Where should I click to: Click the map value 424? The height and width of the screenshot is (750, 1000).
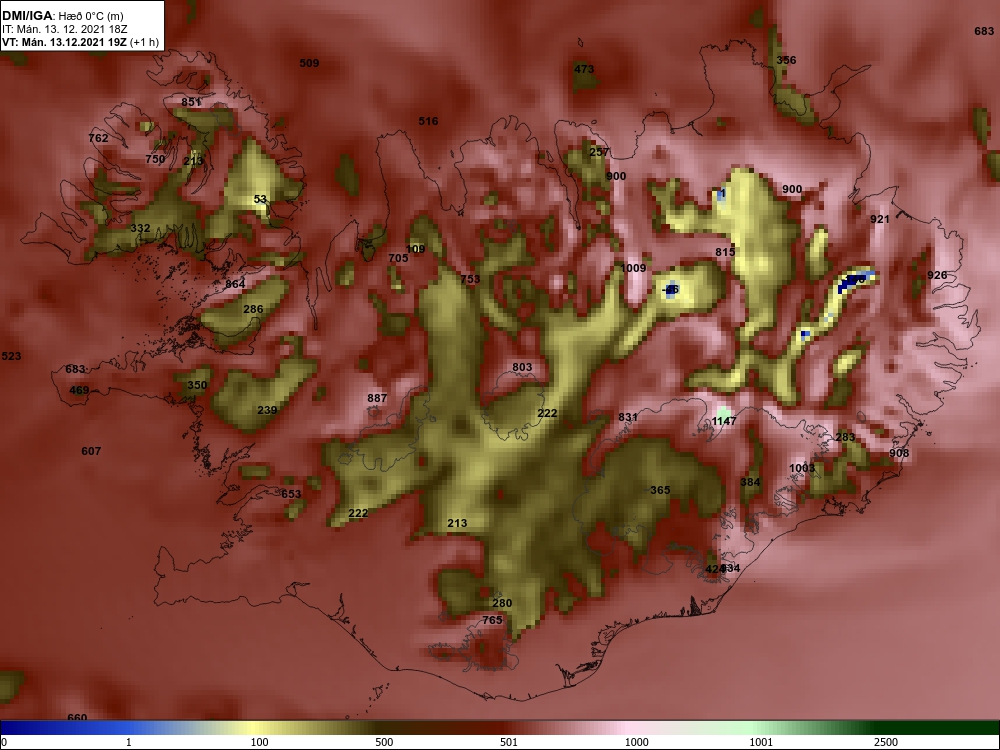point(715,569)
